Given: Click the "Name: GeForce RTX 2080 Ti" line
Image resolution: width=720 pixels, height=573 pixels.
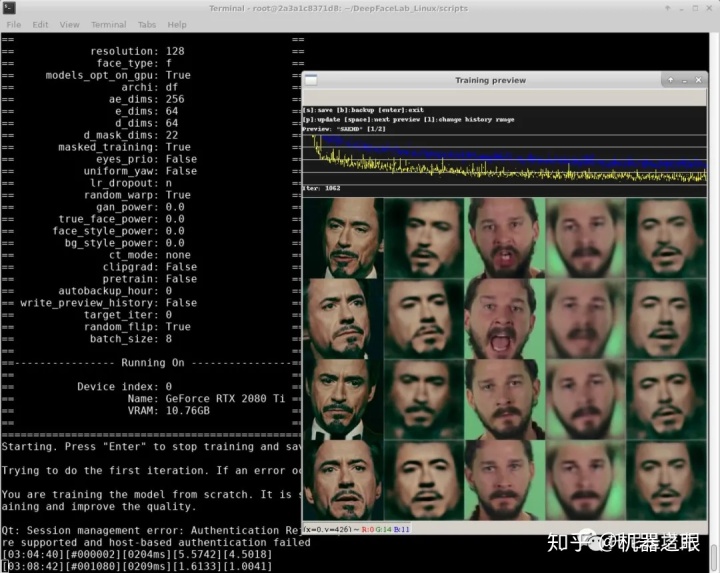Looking at the screenshot, I should coord(206,398).
